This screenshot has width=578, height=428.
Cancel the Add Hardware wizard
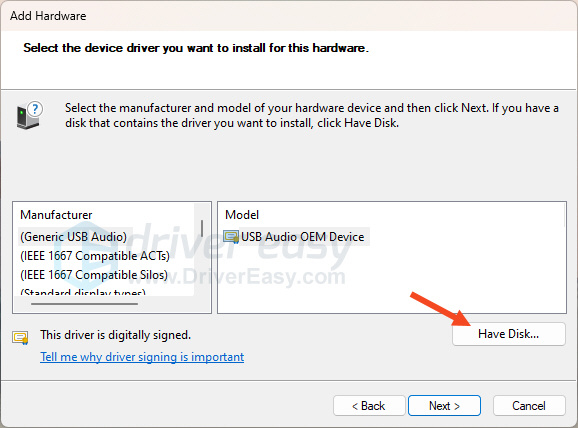[x=529, y=406]
